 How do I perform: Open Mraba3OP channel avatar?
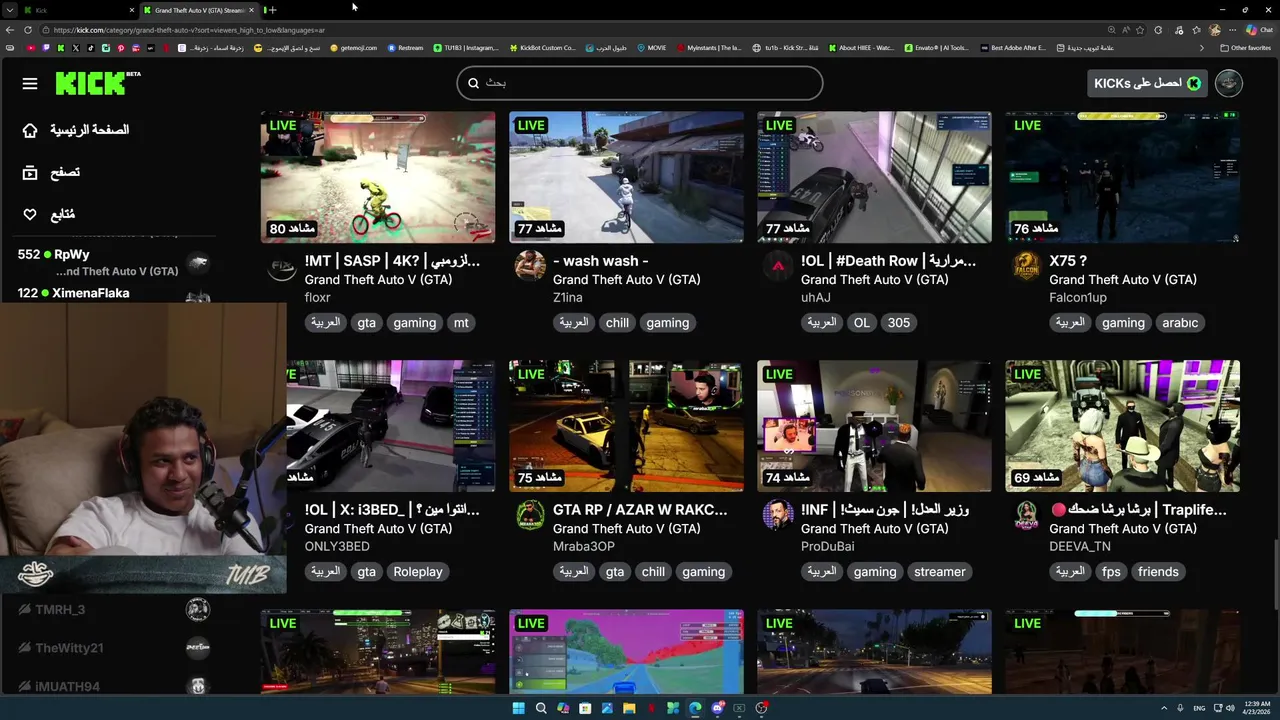(530, 515)
